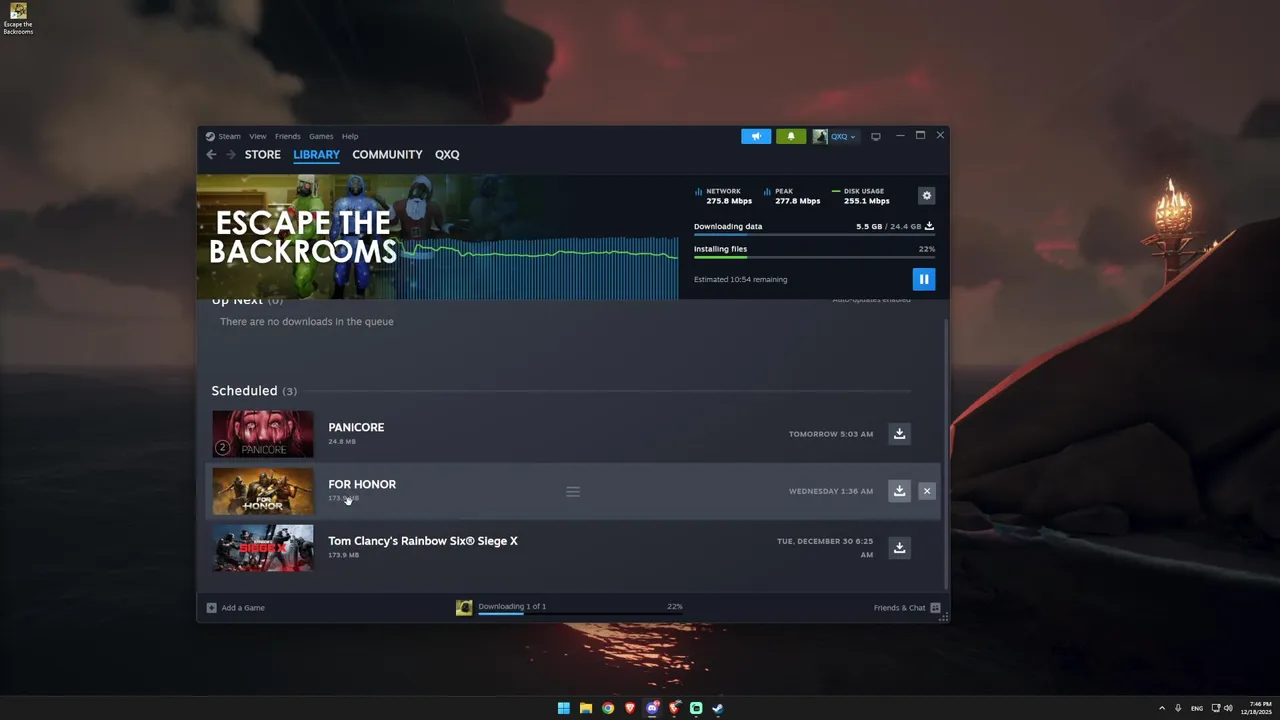Click the WEDNESDAY 1:36 AM schedule text
This screenshot has height=720, width=1280.
tap(831, 491)
